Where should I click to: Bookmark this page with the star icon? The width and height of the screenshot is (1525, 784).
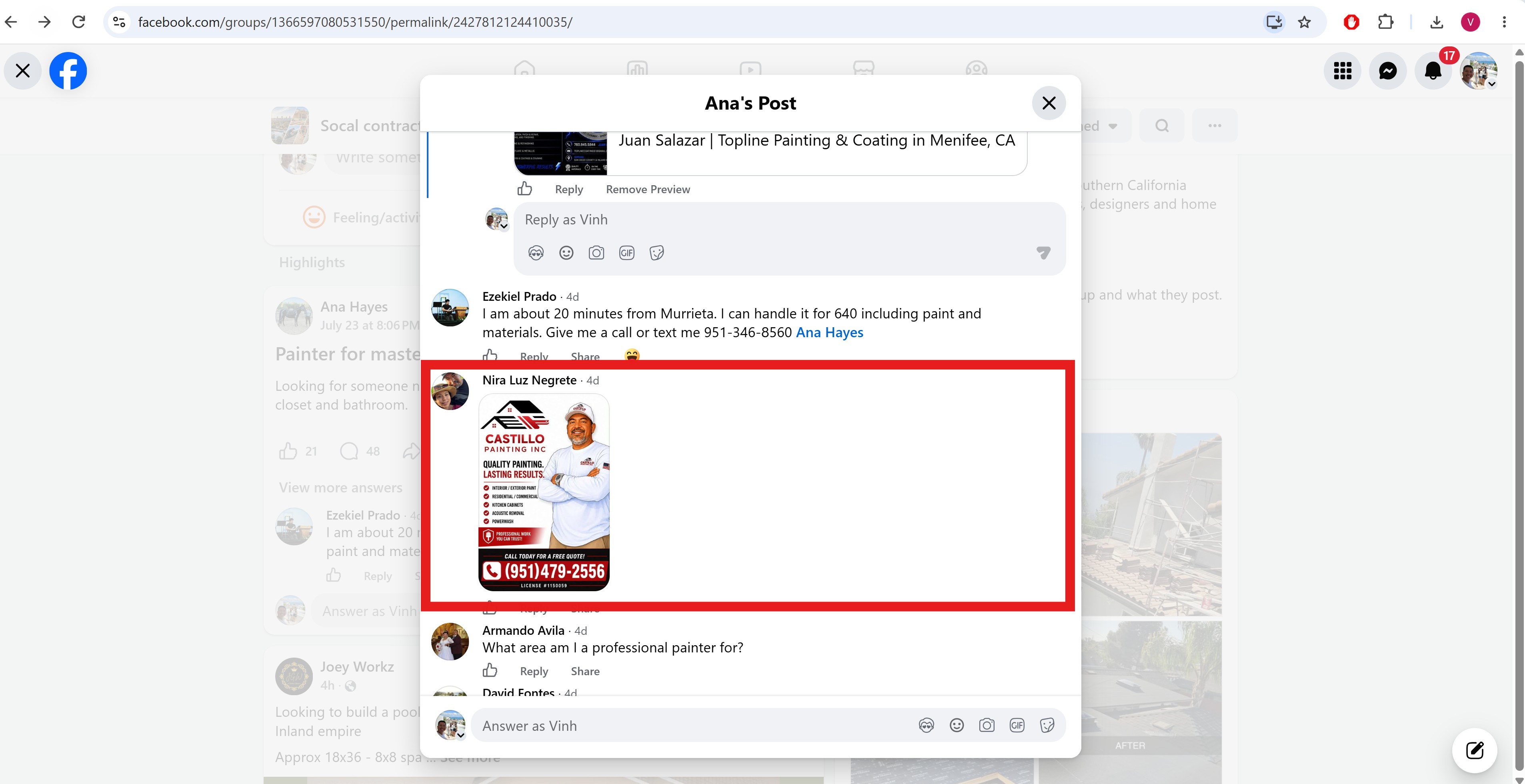pos(1304,22)
